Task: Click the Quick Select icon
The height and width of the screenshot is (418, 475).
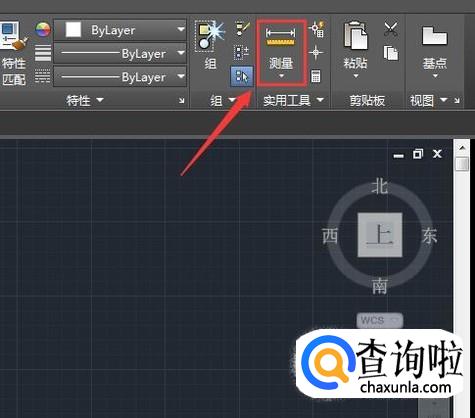Action: click(317, 30)
